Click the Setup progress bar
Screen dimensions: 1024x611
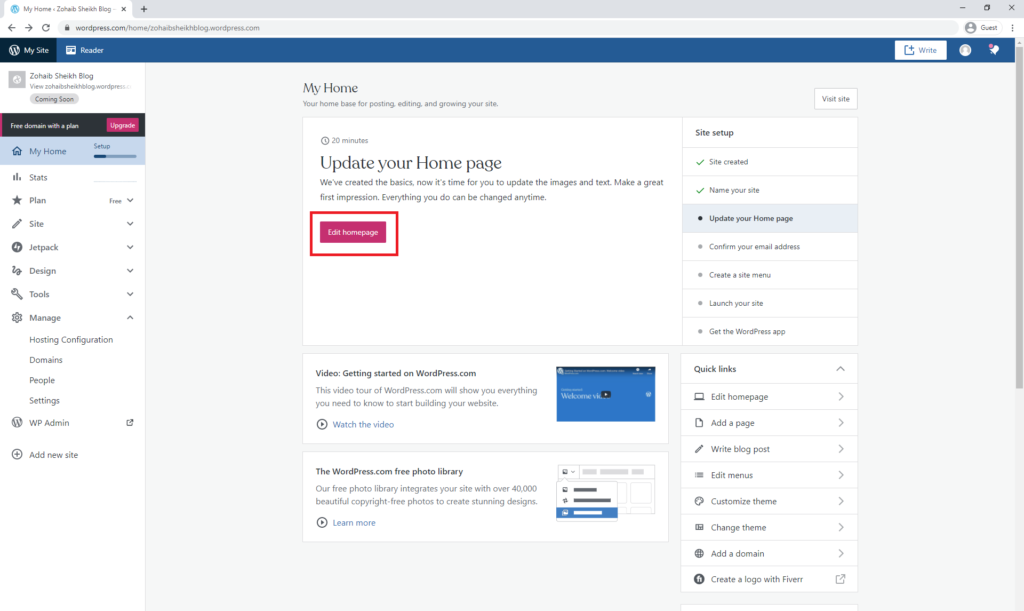115,156
